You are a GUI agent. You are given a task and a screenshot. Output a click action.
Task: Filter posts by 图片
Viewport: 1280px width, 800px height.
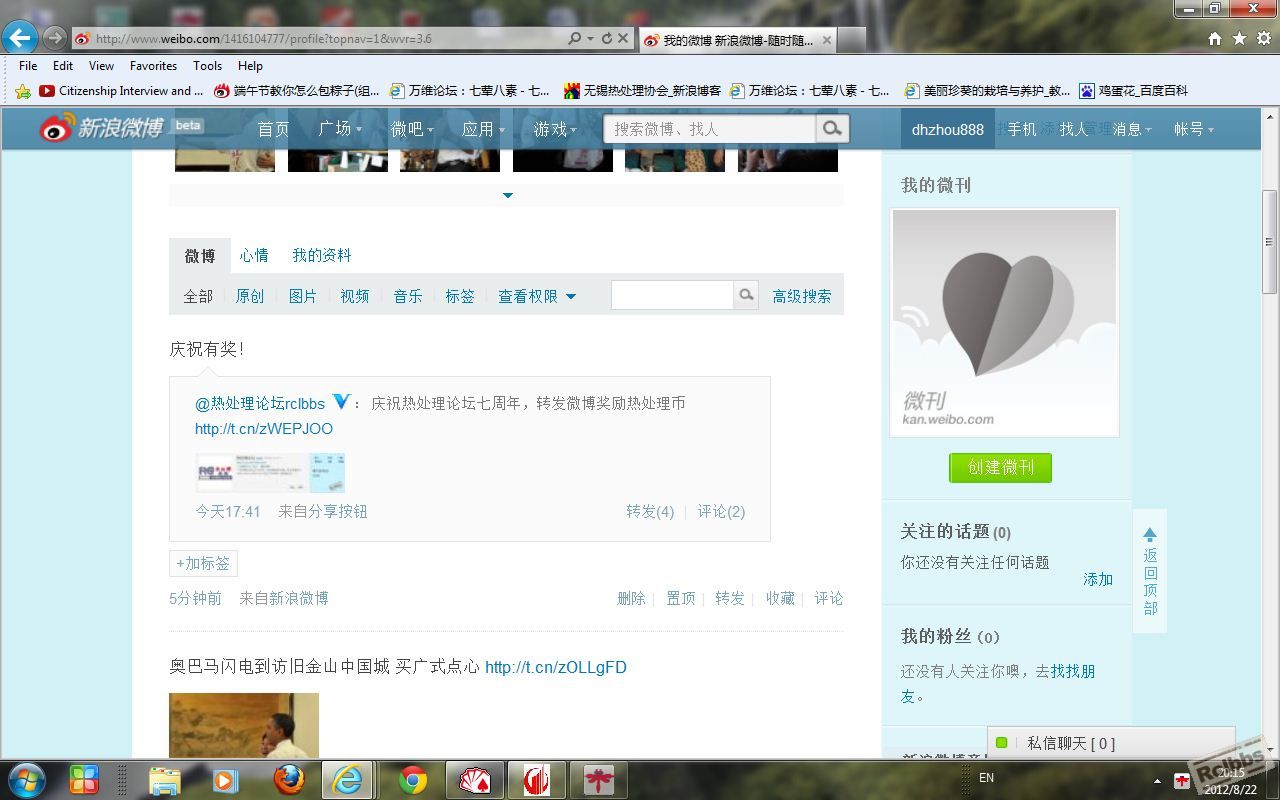(303, 296)
